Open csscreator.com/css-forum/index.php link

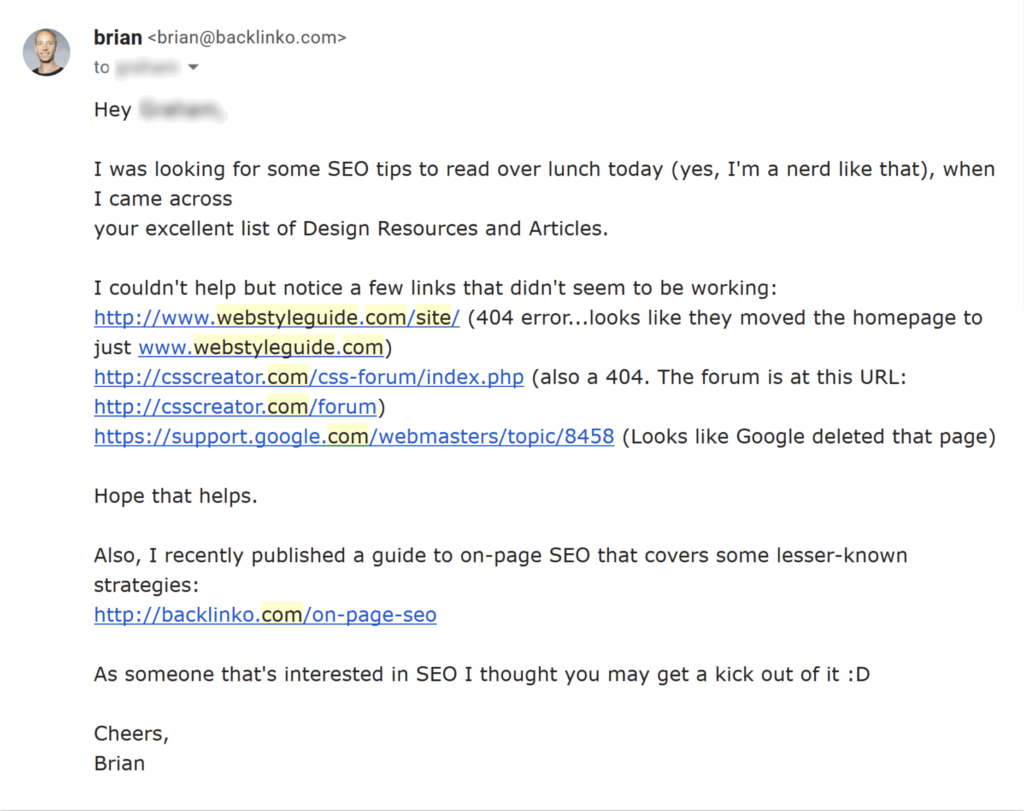(x=309, y=378)
